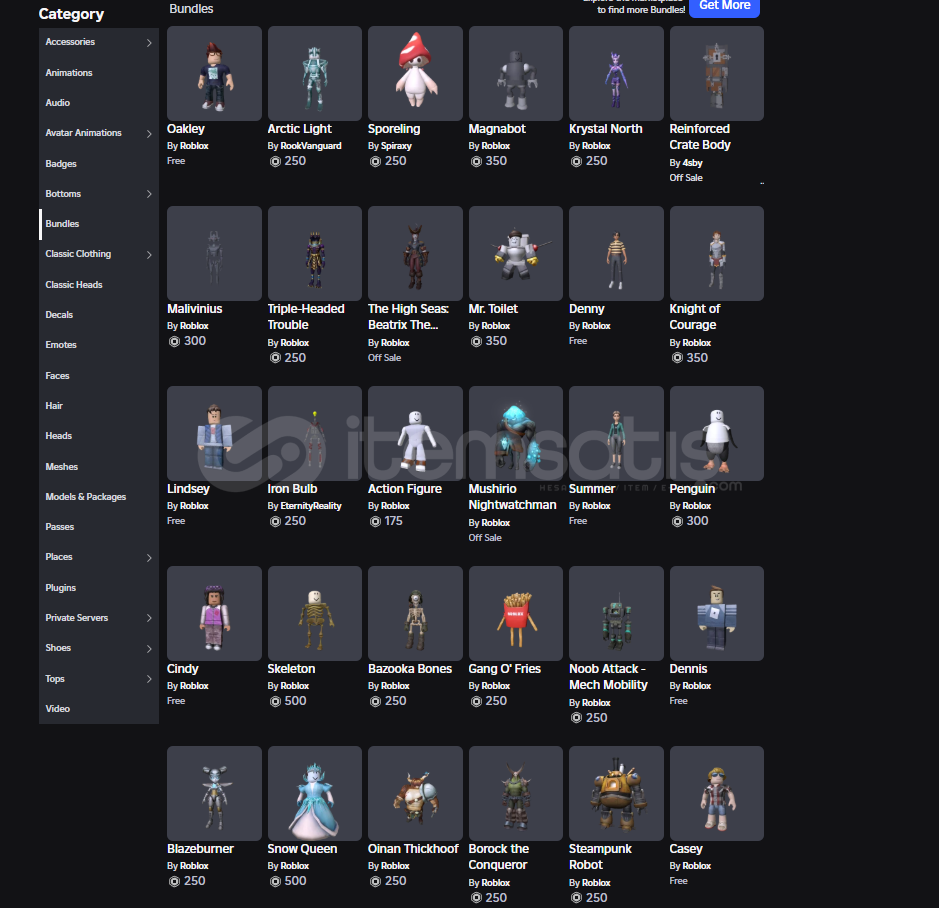This screenshot has height=908, width=939.
Task: Open the Action Figure title link
Action: 405,489
